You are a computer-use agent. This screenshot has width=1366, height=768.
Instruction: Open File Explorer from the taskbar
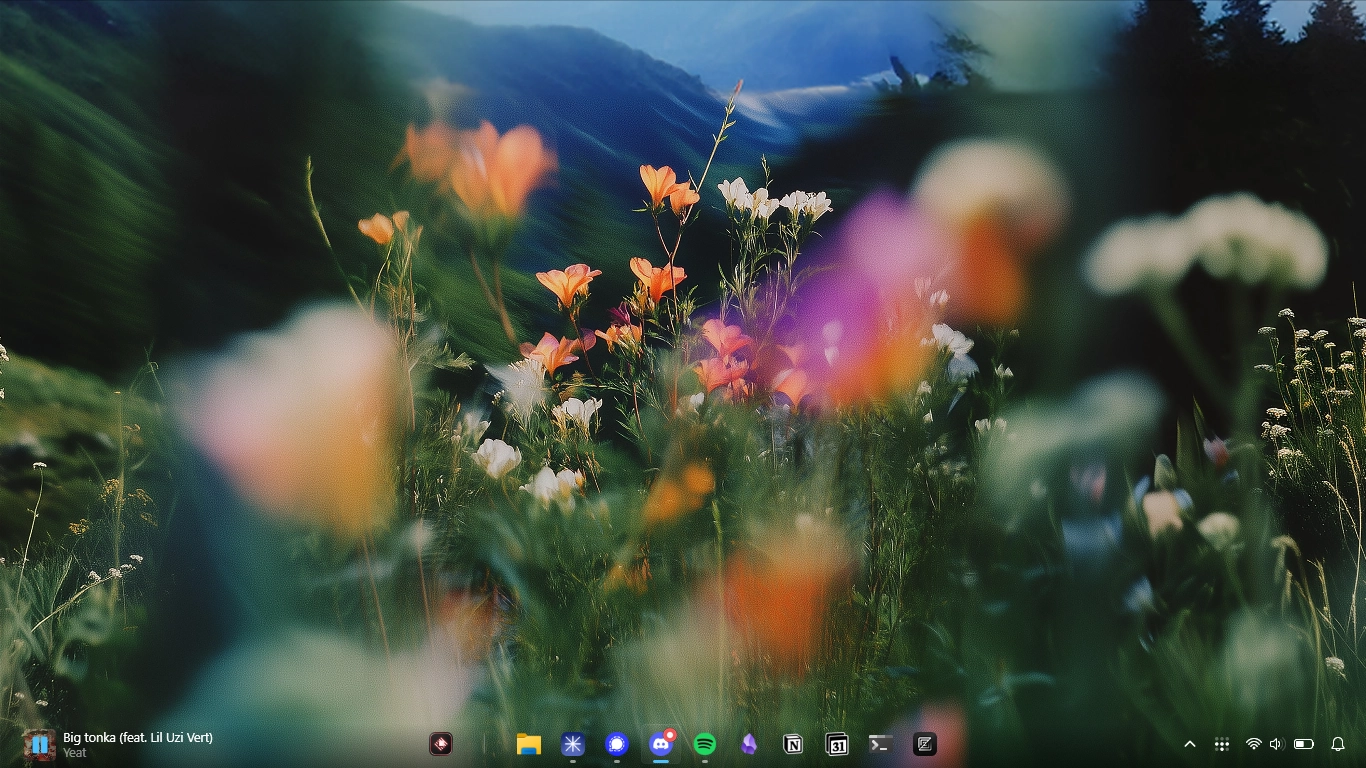click(x=528, y=744)
